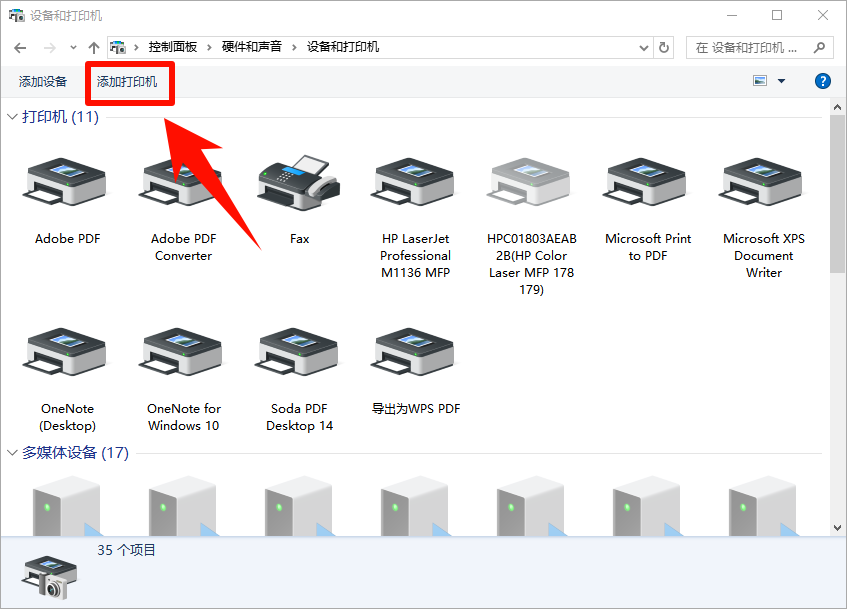Click the 打印机 (11) group header text
This screenshot has width=847, height=609.
[x=60, y=117]
